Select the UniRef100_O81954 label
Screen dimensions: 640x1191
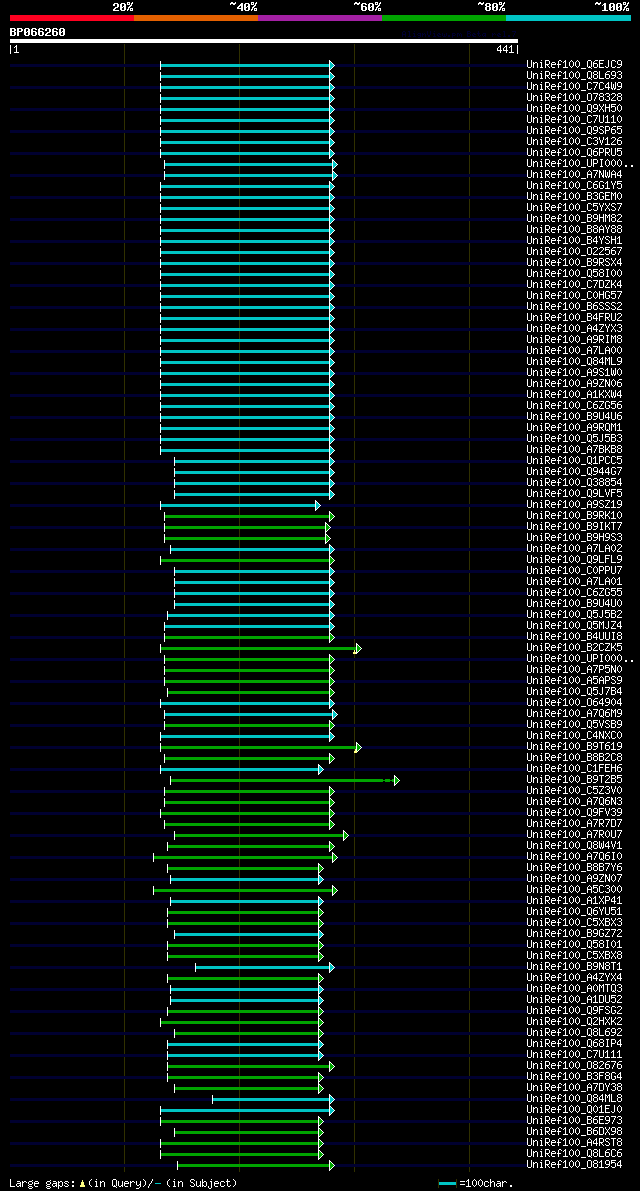pyautogui.click(x=574, y=1166)
